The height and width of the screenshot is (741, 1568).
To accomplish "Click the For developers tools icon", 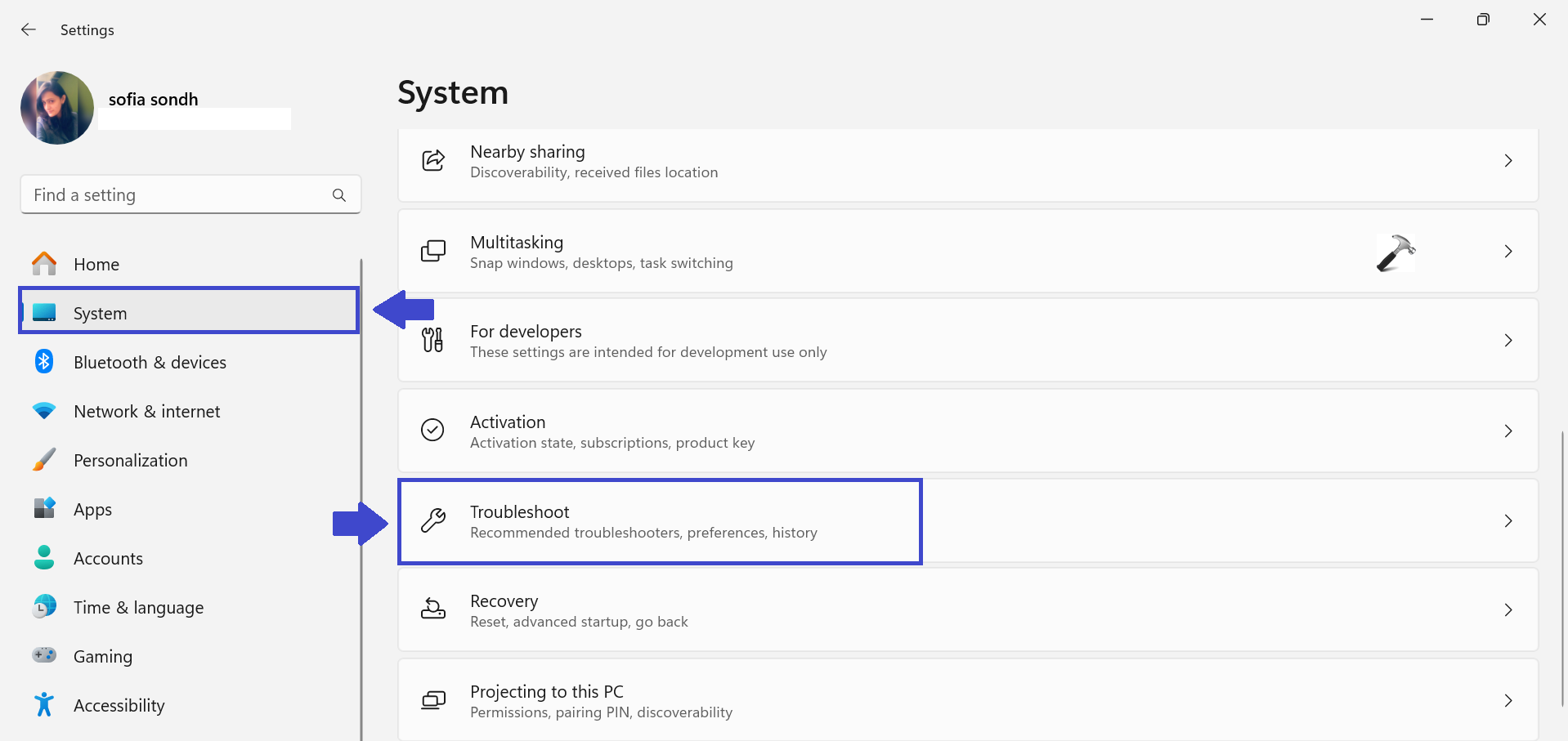I will pos(432,340).
